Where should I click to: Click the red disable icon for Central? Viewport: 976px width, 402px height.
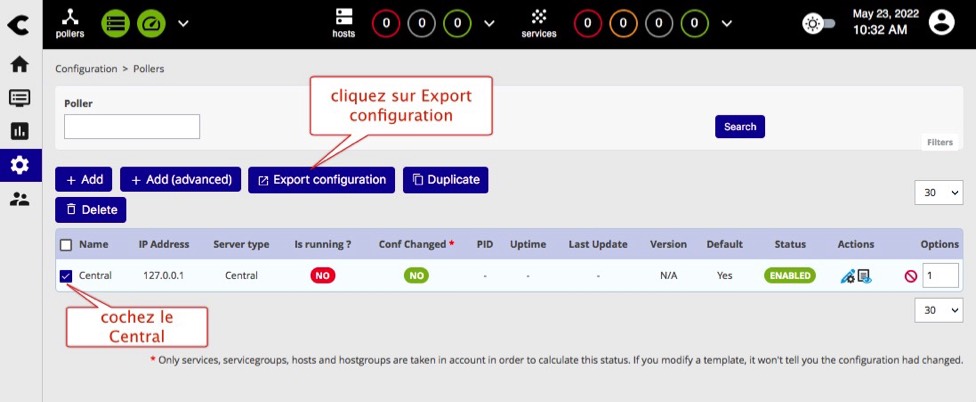[910, 276]
